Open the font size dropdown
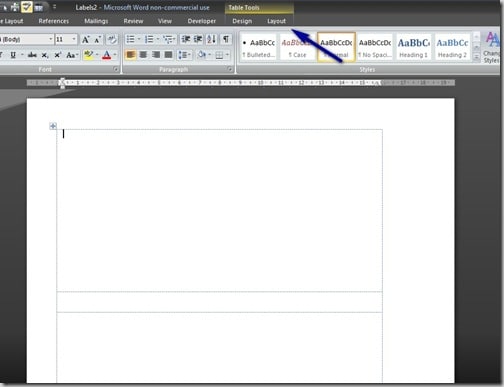This screenshot has height=387, width=504. coord(74,39)
